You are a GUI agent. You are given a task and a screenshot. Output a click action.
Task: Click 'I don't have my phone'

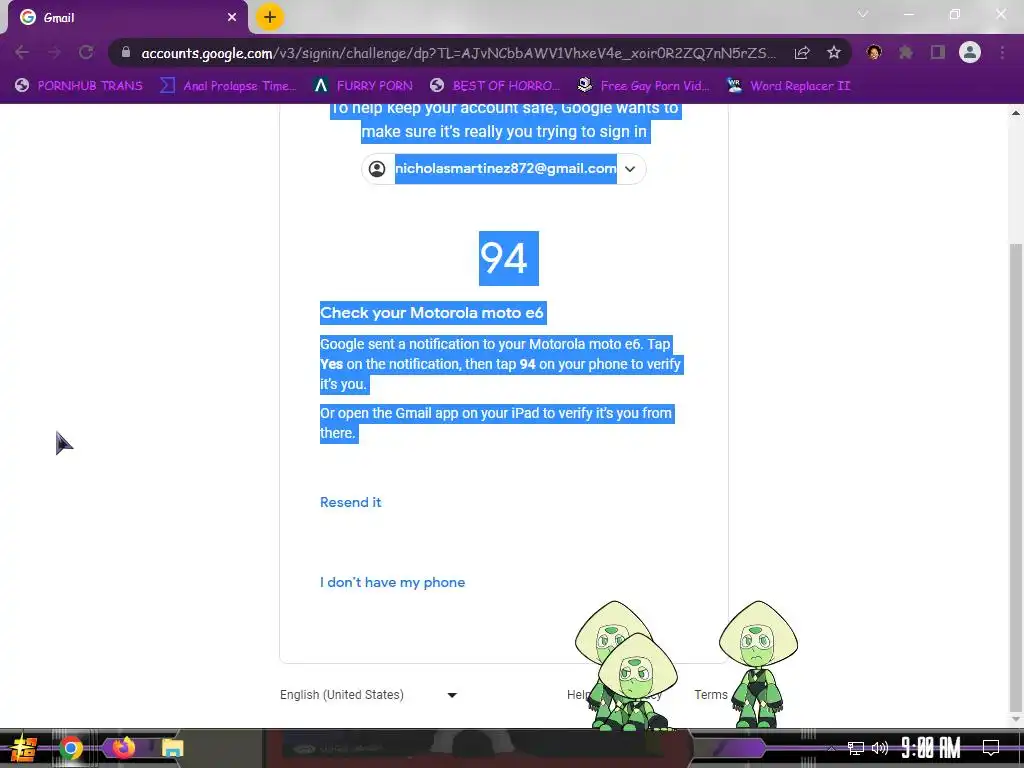coord(392,583)
